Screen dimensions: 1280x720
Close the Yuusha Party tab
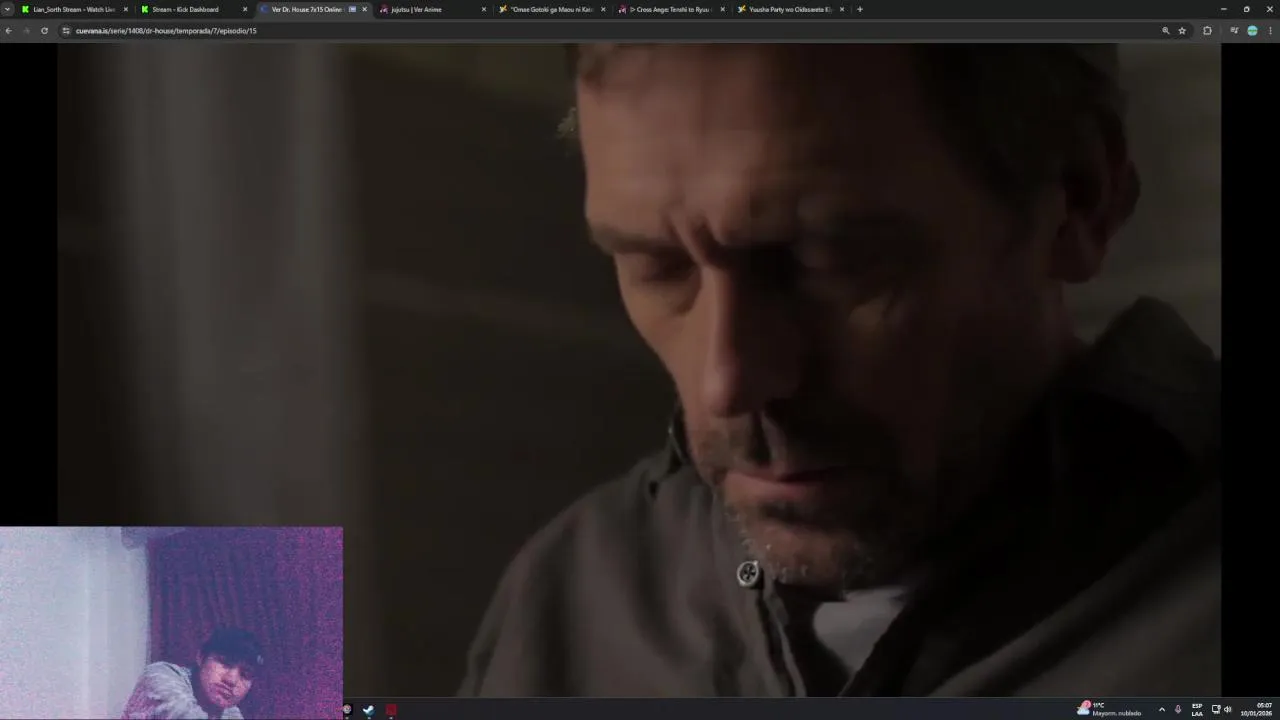(x=842, y=9)
